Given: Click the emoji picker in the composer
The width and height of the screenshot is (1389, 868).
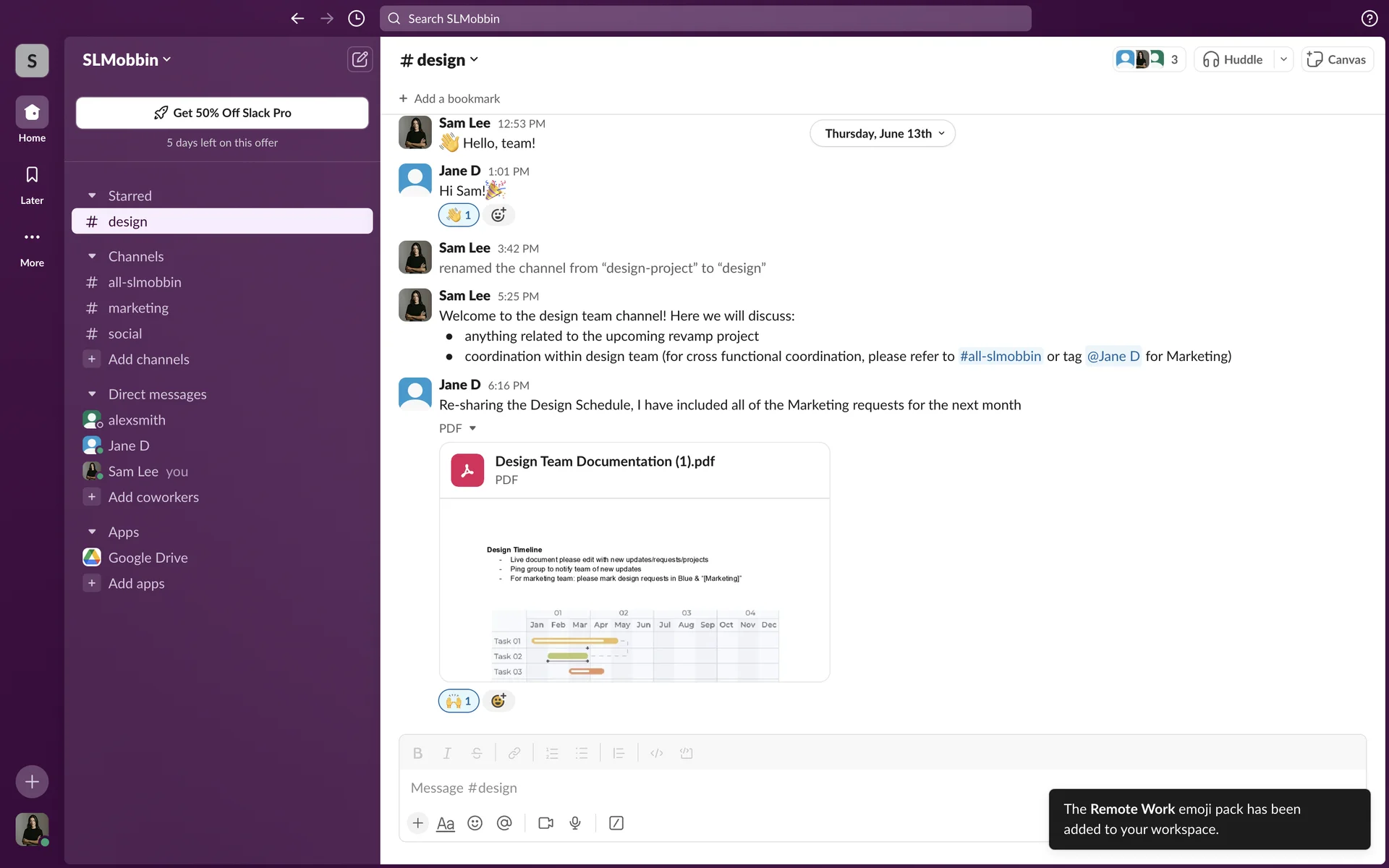Looking at the screenshot, I should click(475, 823).
